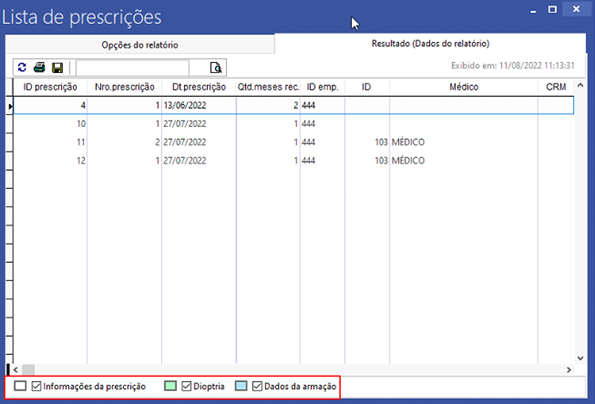Click the print report icon
Viewport: 595px width, 404px height.
tap(39, 68)
